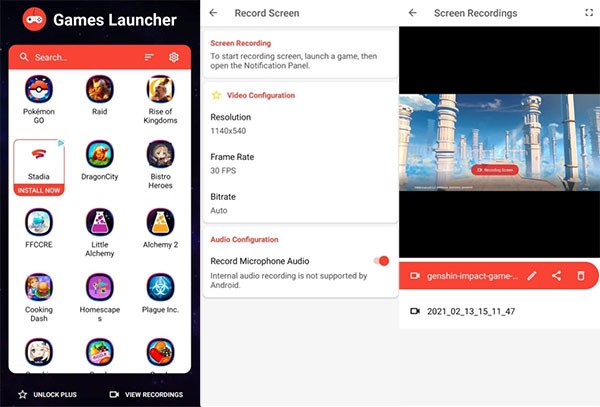This screenshot has height=407, width=600.
Task: Launch DragonCity from the games grid
Action: [x=99, y=155]
